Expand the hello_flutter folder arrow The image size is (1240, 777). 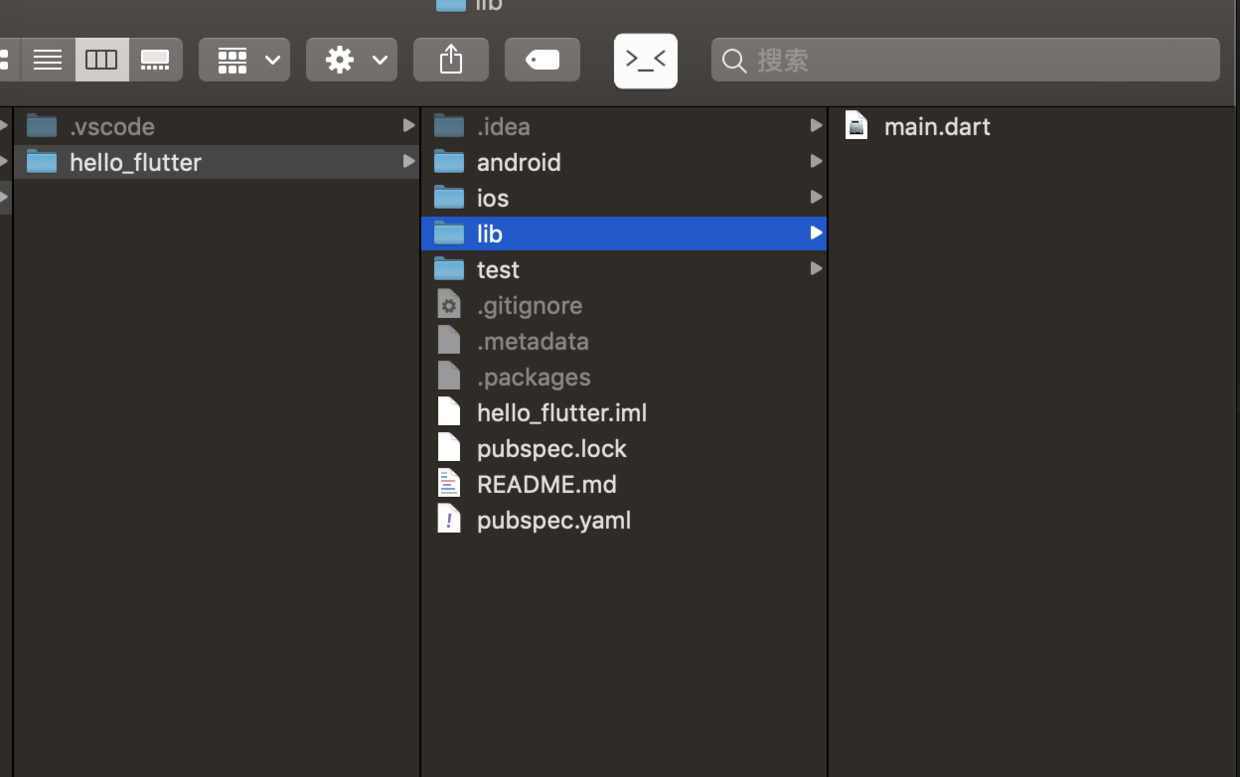pos(408,161)
